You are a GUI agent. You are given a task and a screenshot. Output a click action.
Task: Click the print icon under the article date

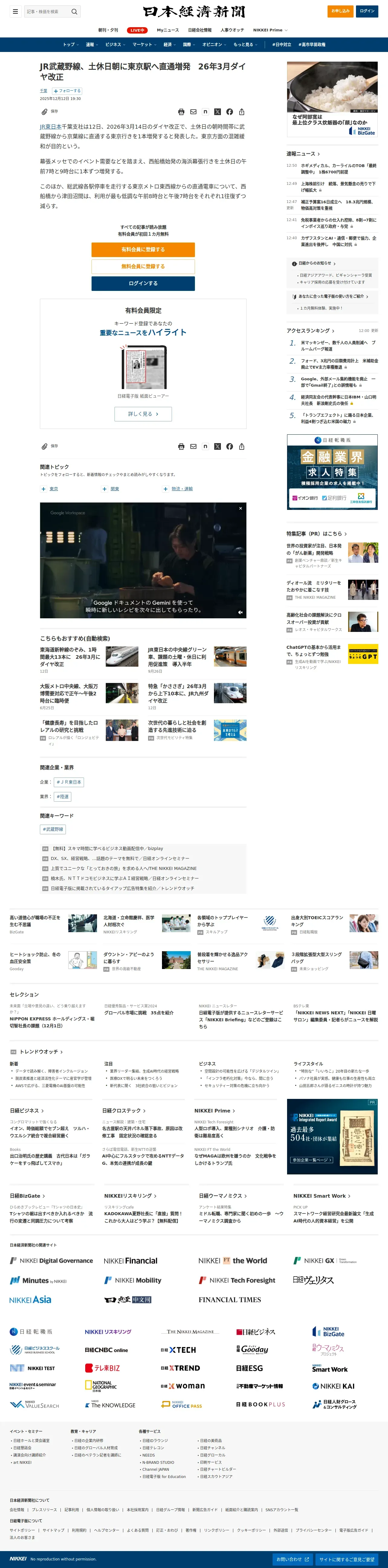(181, 112)
